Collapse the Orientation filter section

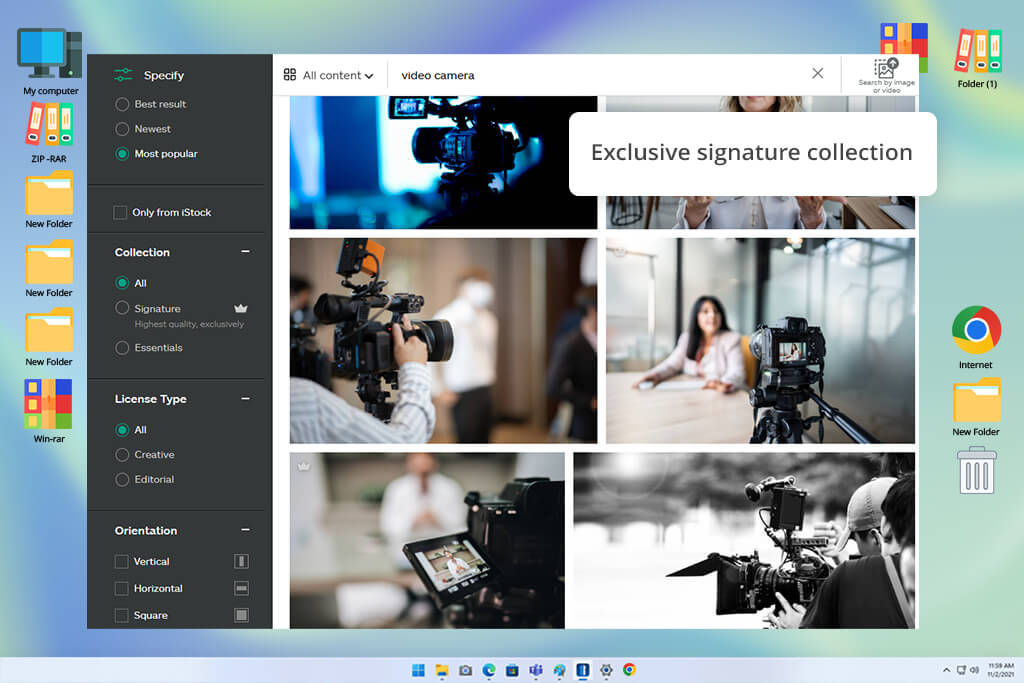[x=246, y=530]
